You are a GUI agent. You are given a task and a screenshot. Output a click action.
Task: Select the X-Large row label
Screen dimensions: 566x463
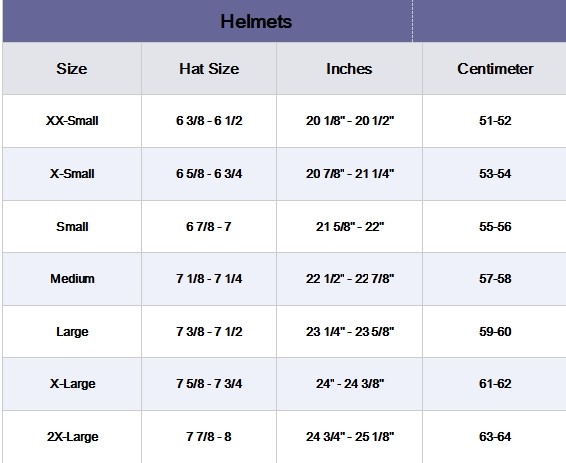[x=72, y=384]
